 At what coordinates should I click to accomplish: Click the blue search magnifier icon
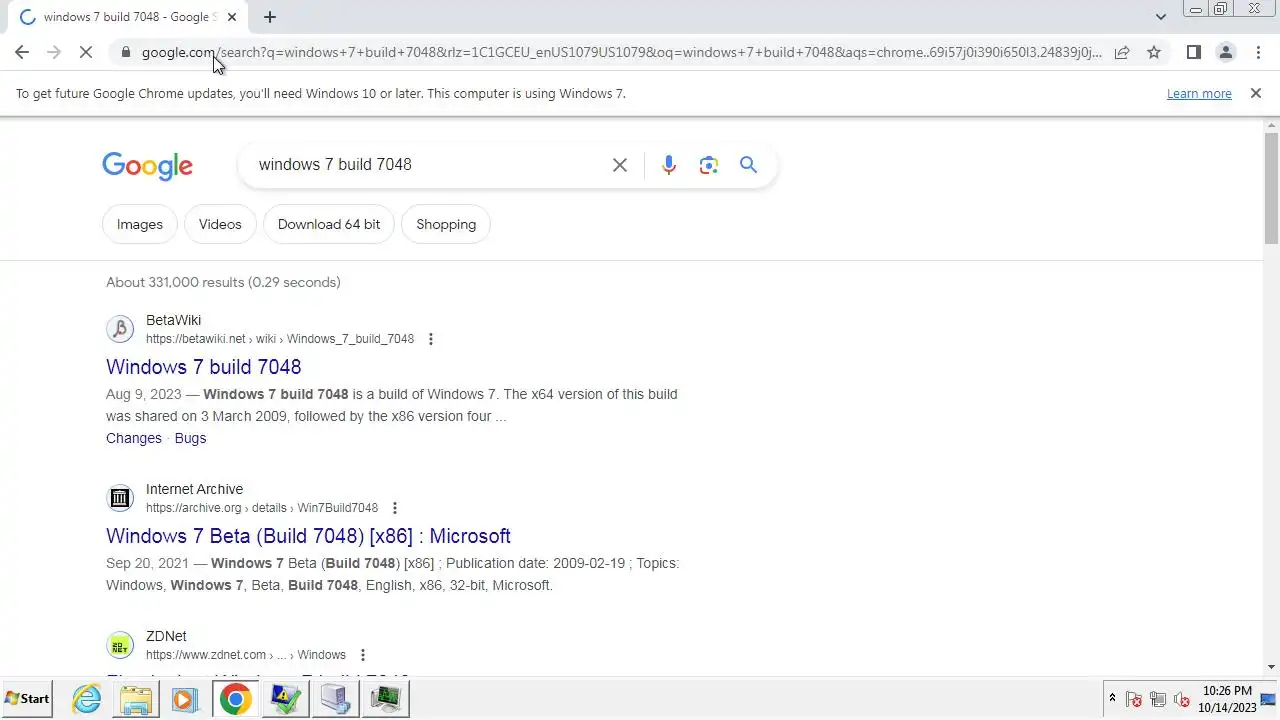pos(748,165)
